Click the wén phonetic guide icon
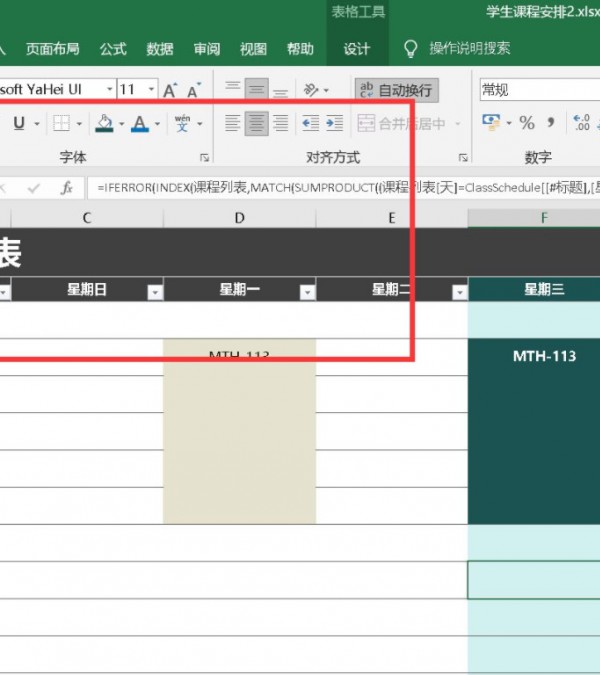This screenshot has width=600, height=675. pos(182,123)
